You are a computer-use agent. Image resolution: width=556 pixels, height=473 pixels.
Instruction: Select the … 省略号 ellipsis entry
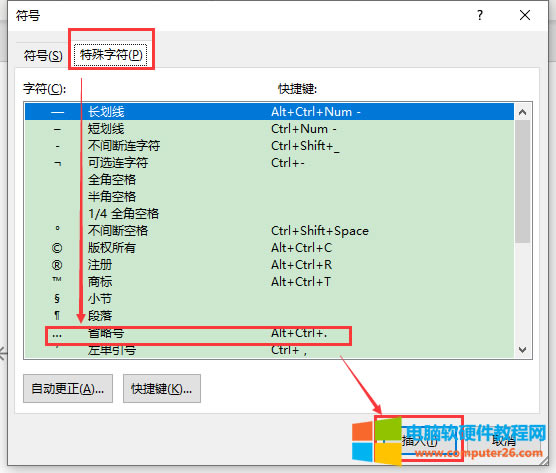[269, 333]
